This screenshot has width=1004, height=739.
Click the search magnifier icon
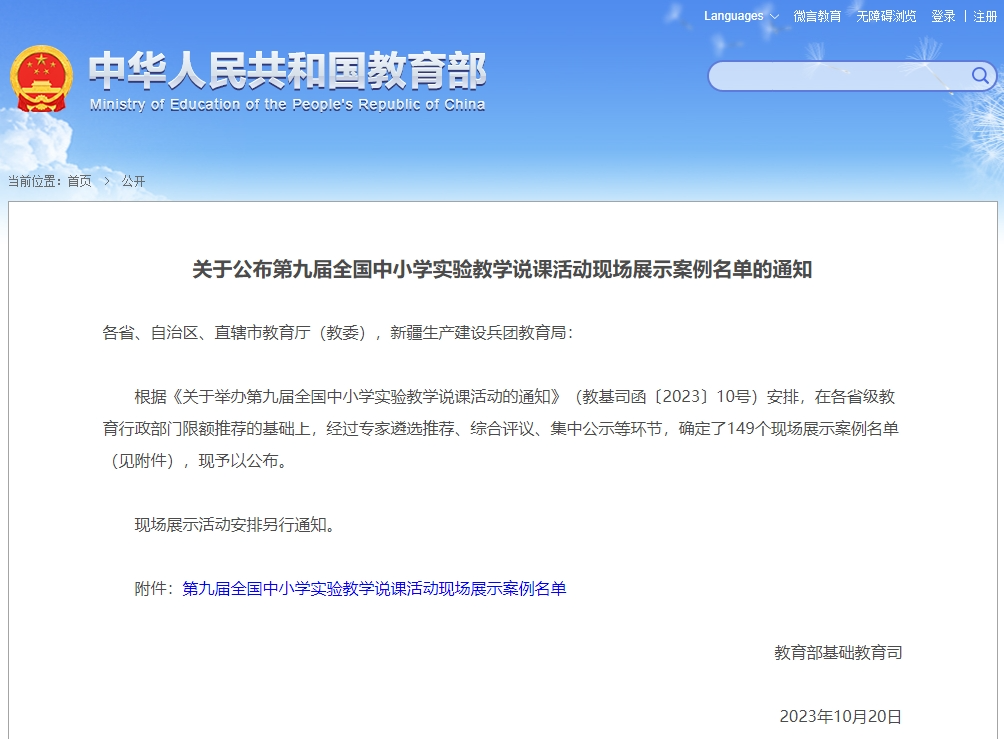tap(979, 76)
